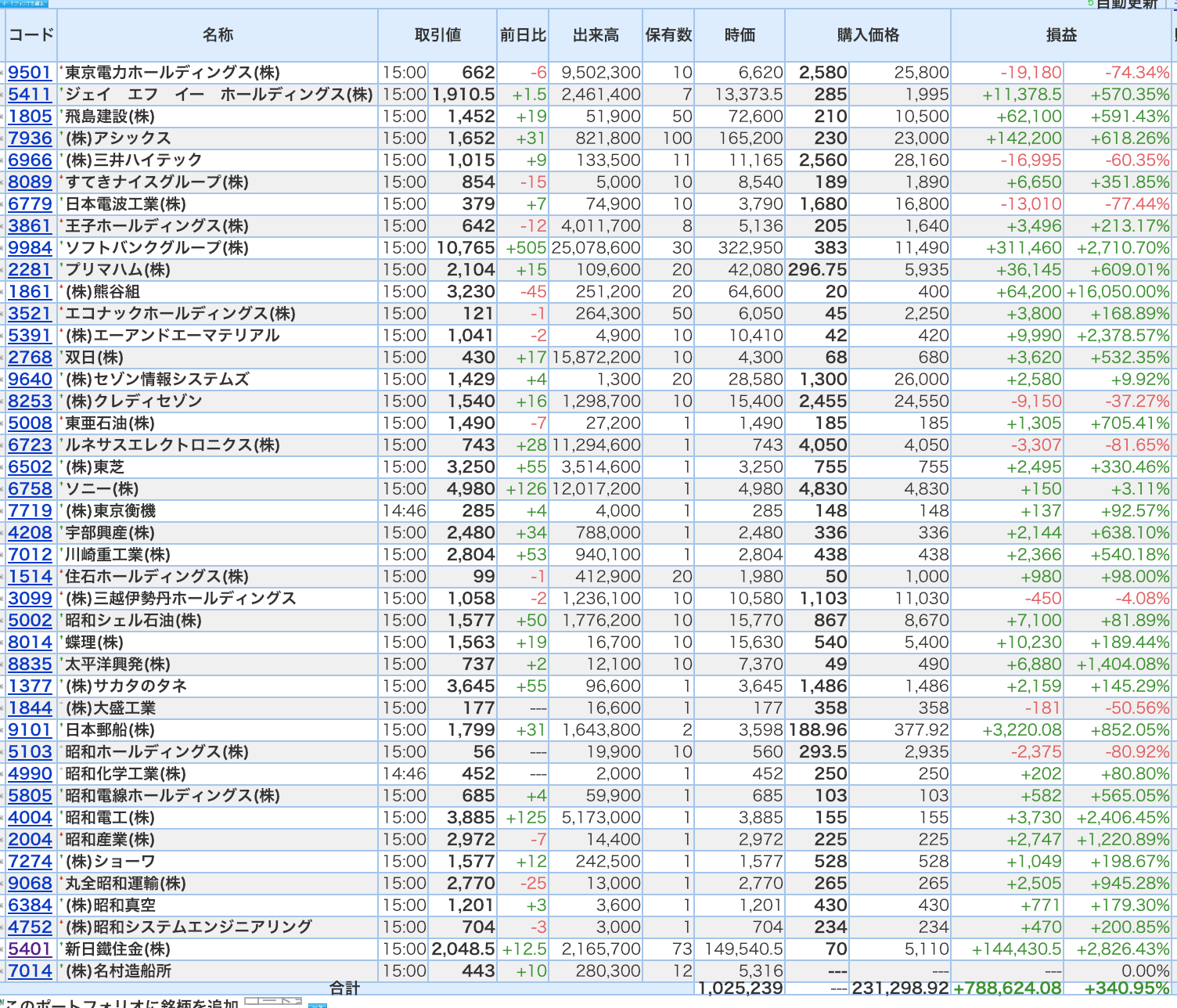Screen dimensions: 1177x1008
Task: Open stock code 7936 link
Action: (x=30, y=139)
